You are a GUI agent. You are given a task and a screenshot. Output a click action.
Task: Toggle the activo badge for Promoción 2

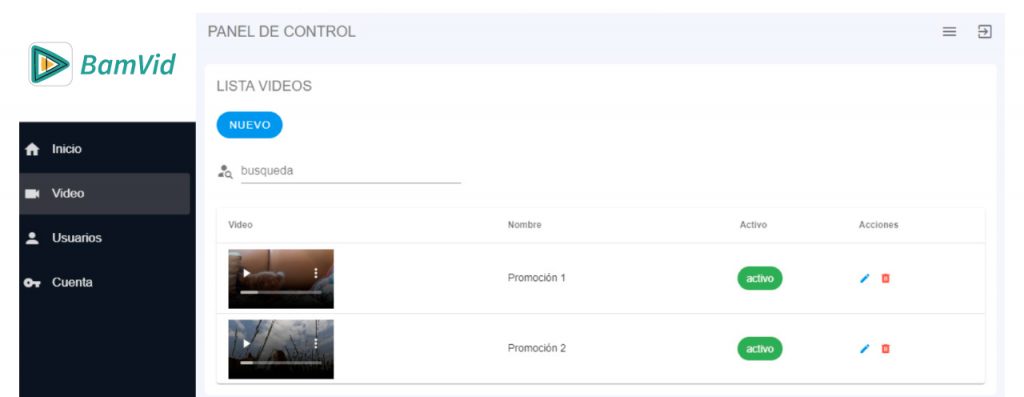760,349
